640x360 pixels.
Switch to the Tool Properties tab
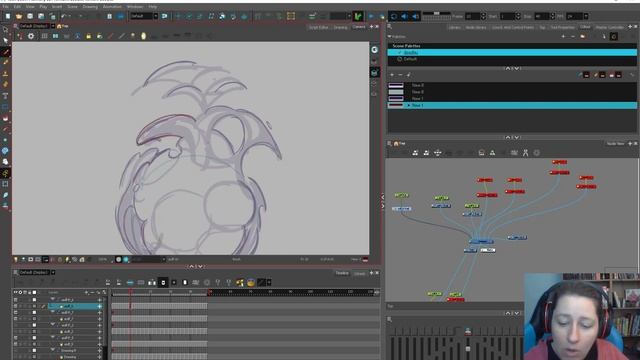pos(562,27)
